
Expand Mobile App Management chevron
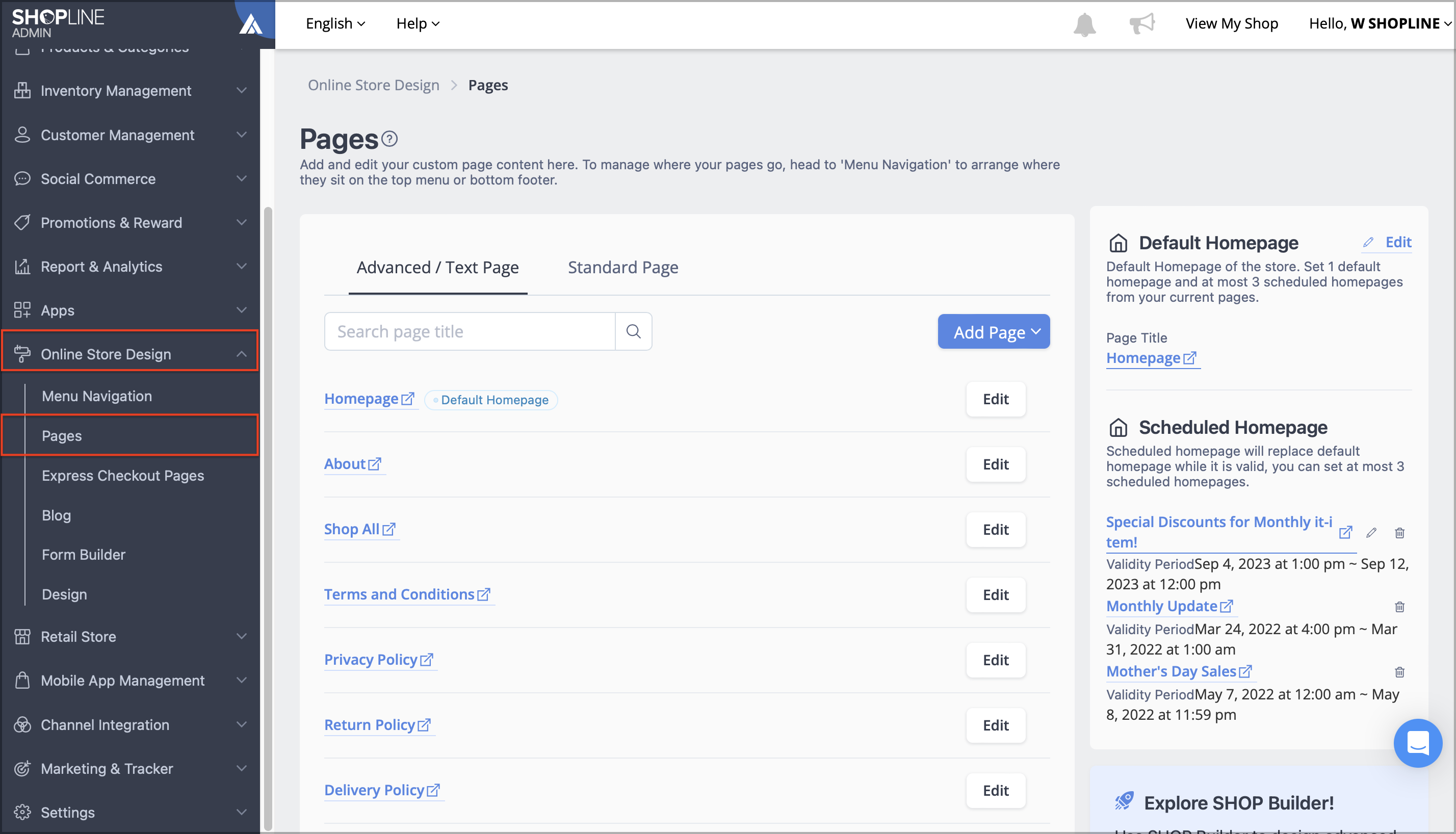tap(242, 681)
